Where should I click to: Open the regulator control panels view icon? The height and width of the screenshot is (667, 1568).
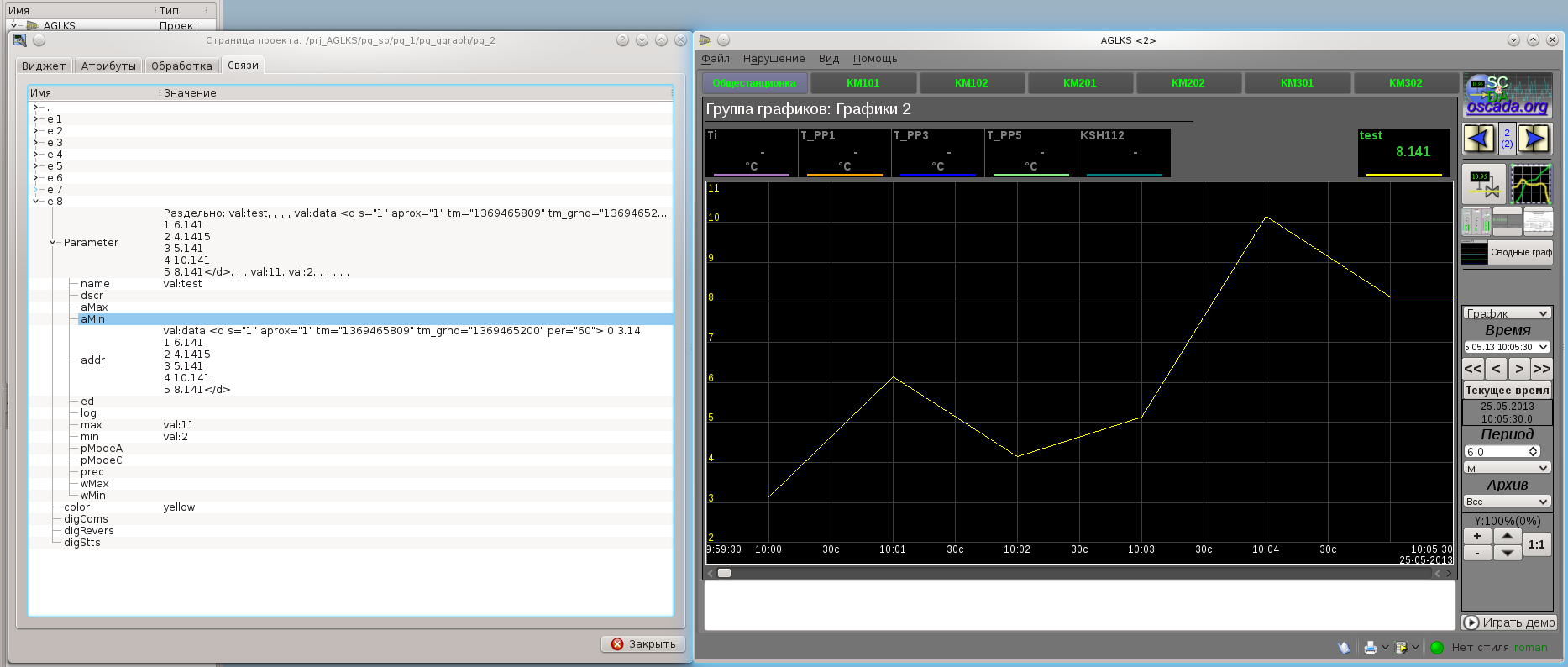tap(1476, 223)
